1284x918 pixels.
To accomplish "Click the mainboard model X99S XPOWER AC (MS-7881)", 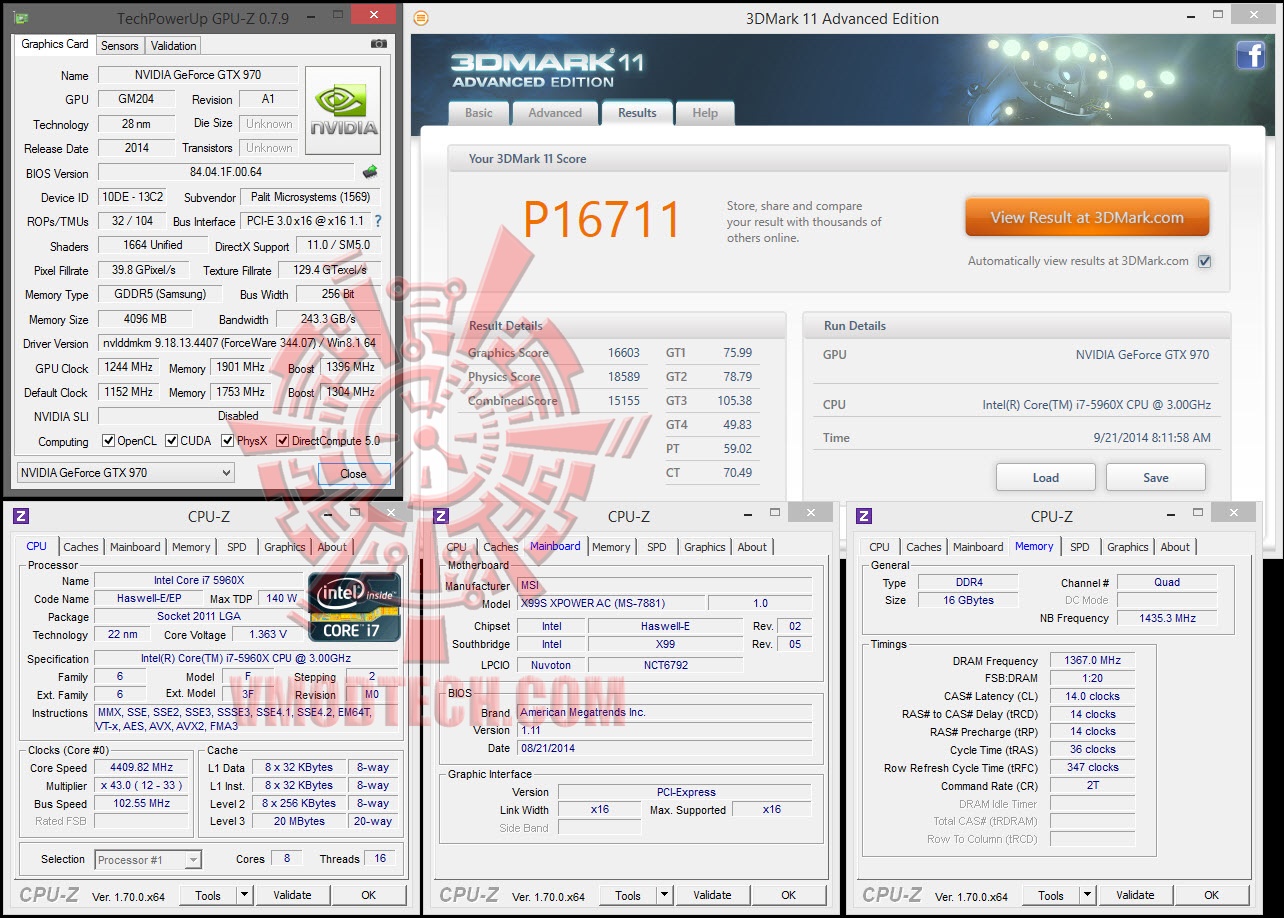I will click(x=612, y=603).
